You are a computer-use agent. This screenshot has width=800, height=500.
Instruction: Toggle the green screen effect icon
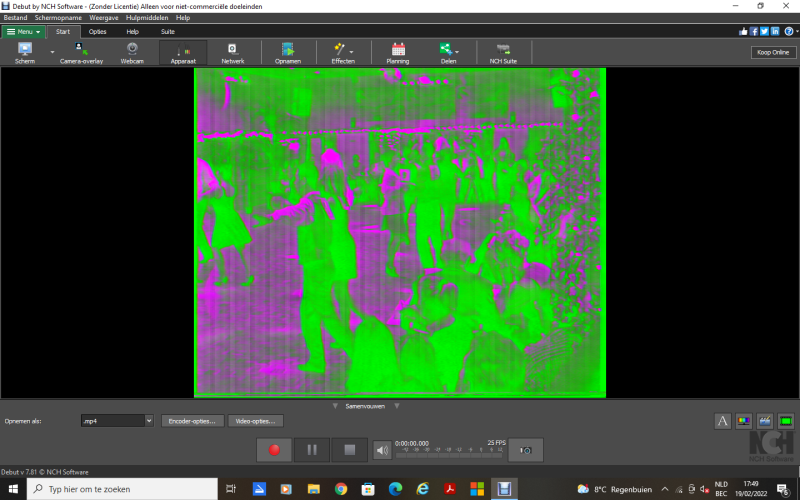786,421
